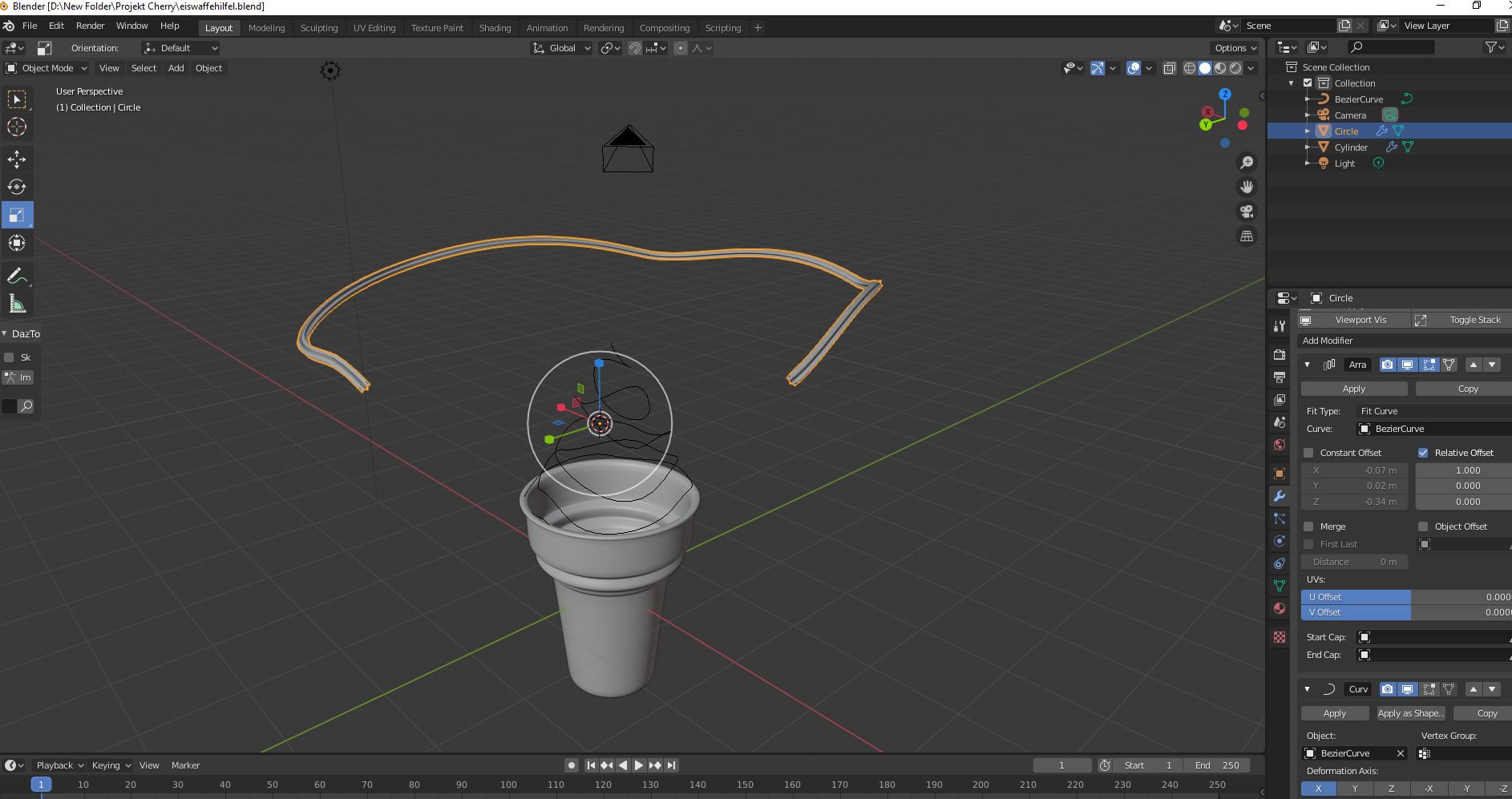
Task: Enable the Constant Offset checkbox
Action: (x=1308, y=453)
